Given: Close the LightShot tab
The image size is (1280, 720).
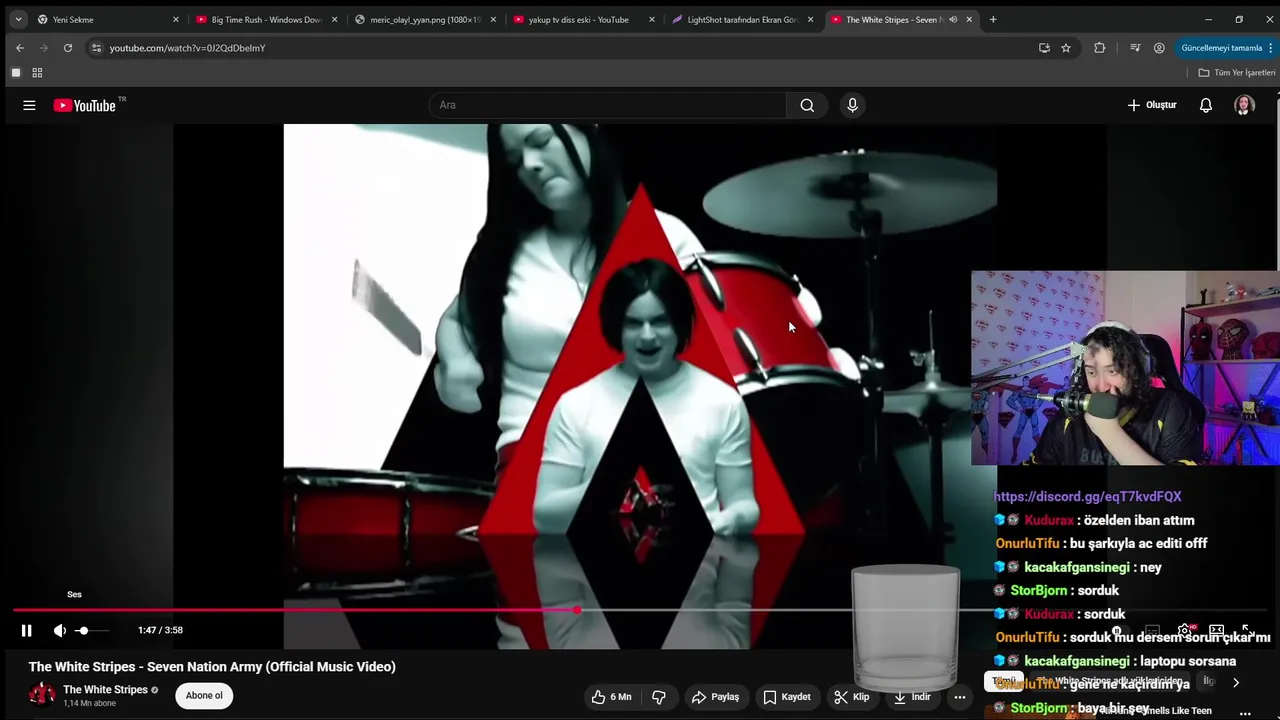Looking at the screenshot, I should (x=810, y=19).
